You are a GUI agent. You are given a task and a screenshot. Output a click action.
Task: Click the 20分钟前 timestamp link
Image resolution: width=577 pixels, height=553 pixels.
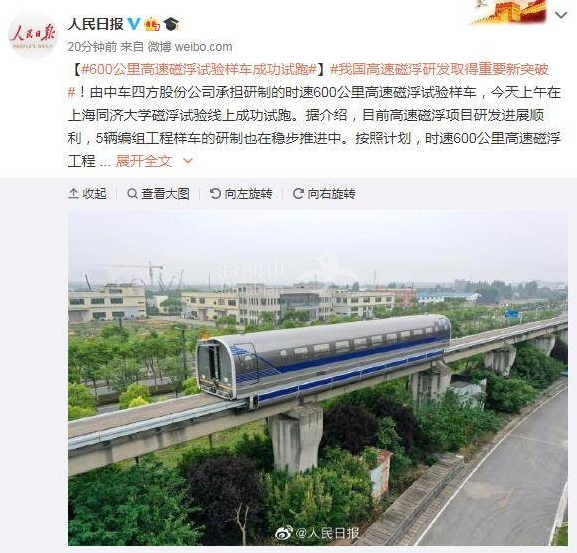click(x=92, y=47)
